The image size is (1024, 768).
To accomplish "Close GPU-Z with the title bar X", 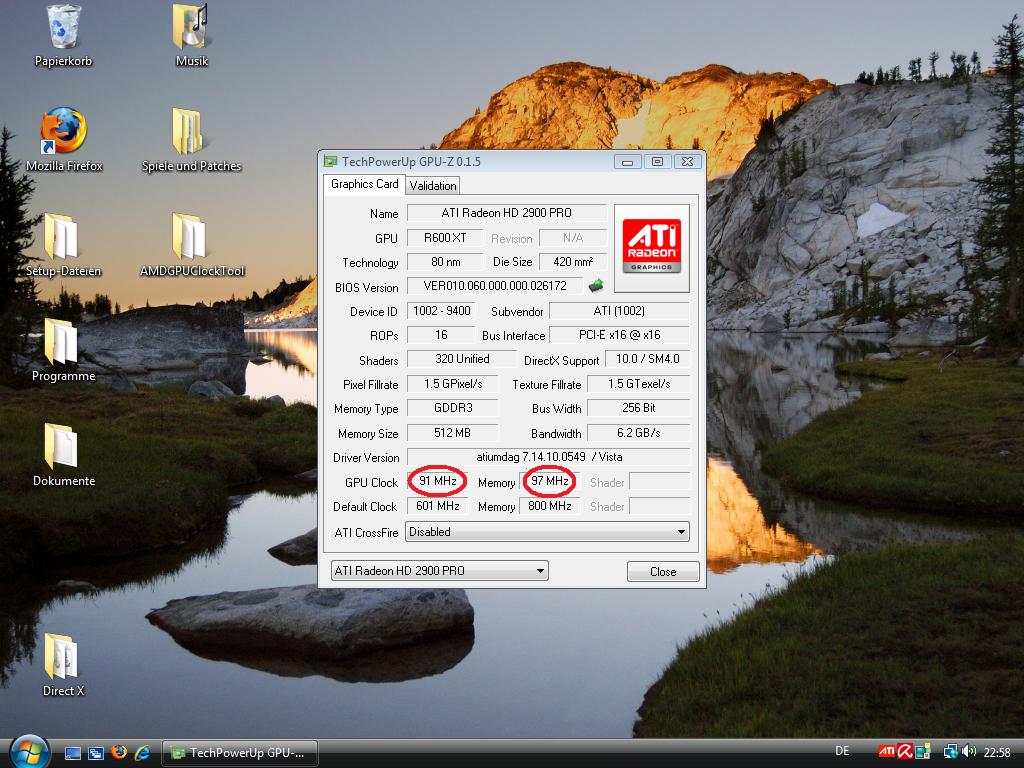I will pyautogui.click(x=688, y=161).
